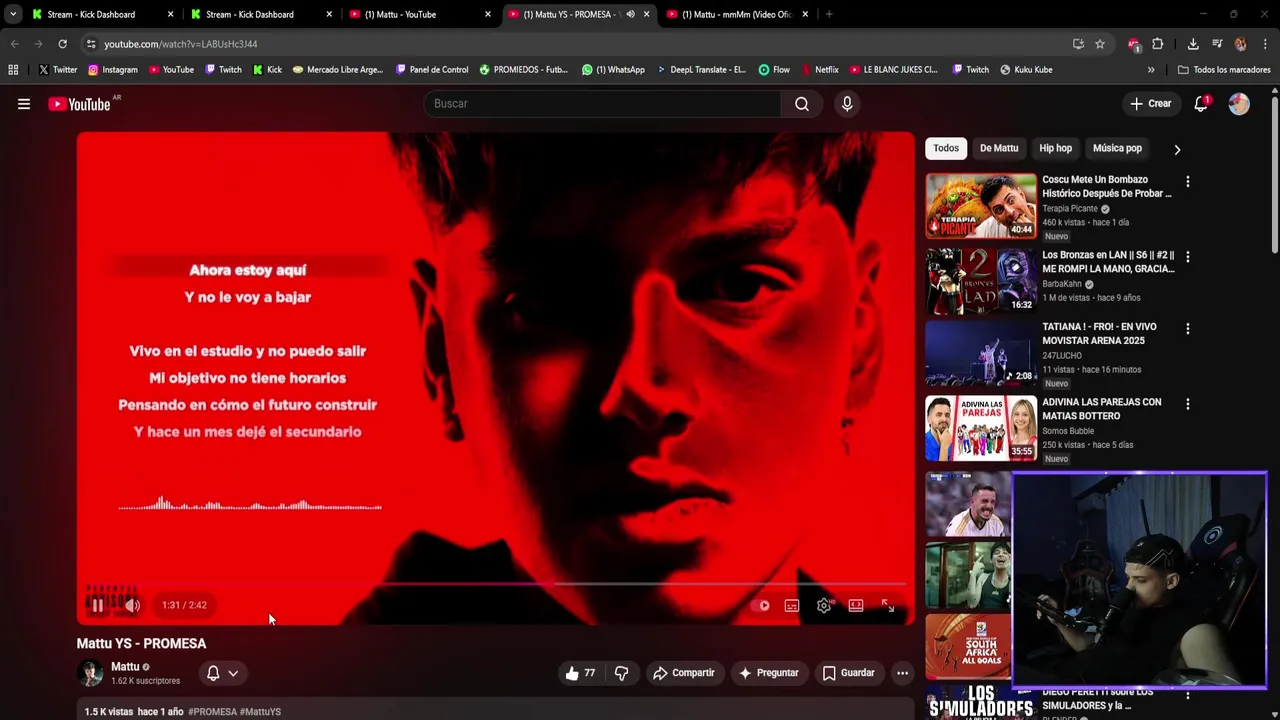Dislike the video with the thumbs down
Viewport: 1280px width, 720px height.
point(621,673)
